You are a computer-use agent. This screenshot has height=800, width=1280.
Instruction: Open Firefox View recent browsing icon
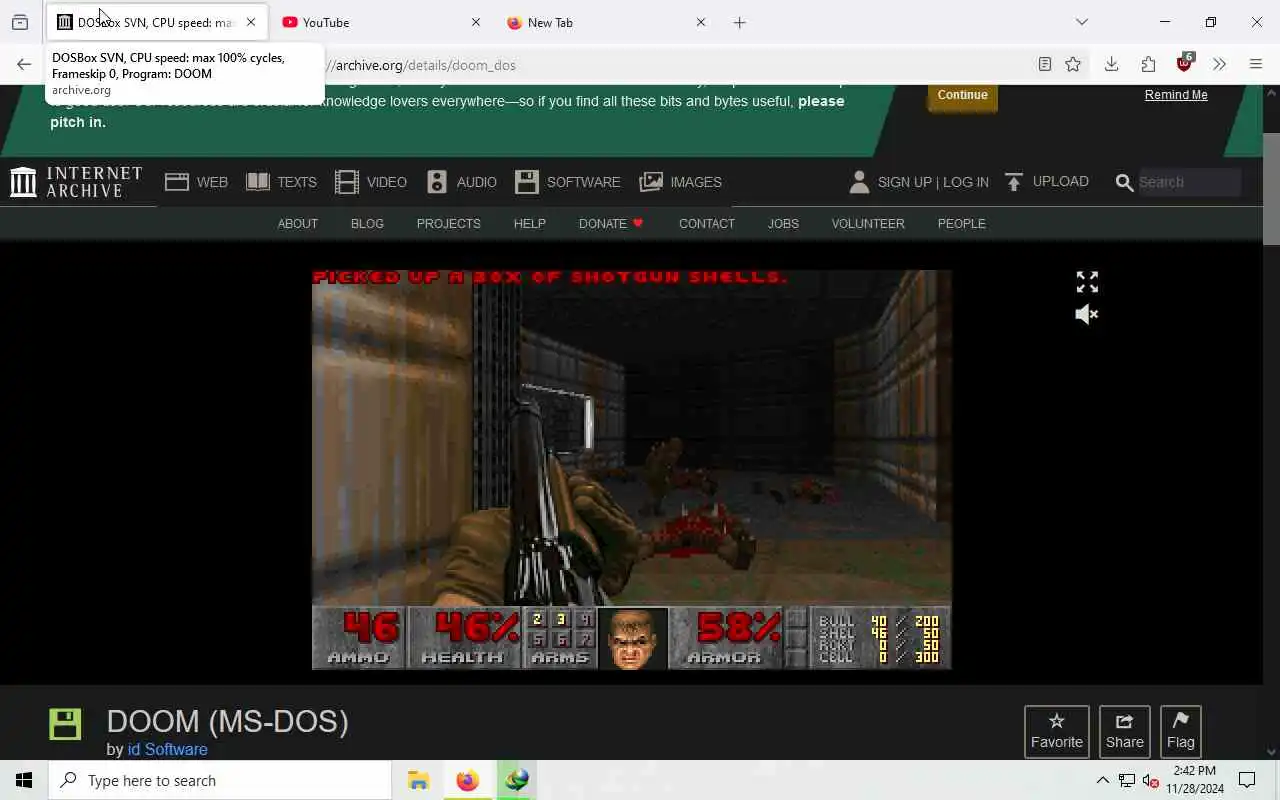(x=20, y=22)
